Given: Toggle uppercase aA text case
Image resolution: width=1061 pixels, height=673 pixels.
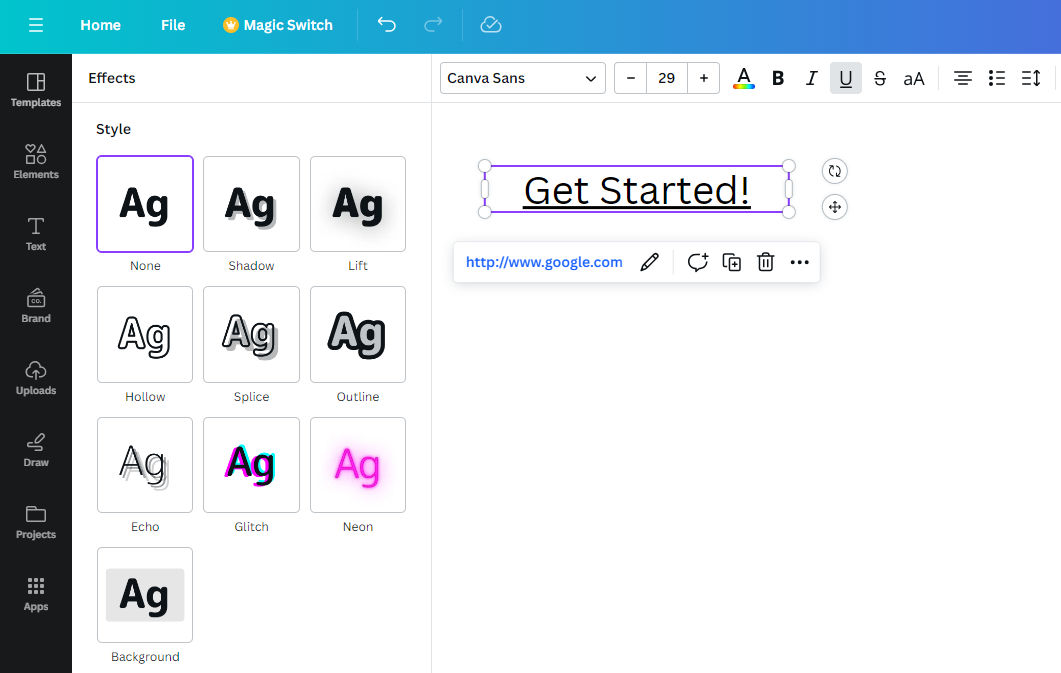Looking at the screenshot, I should [x=913, y=78].
